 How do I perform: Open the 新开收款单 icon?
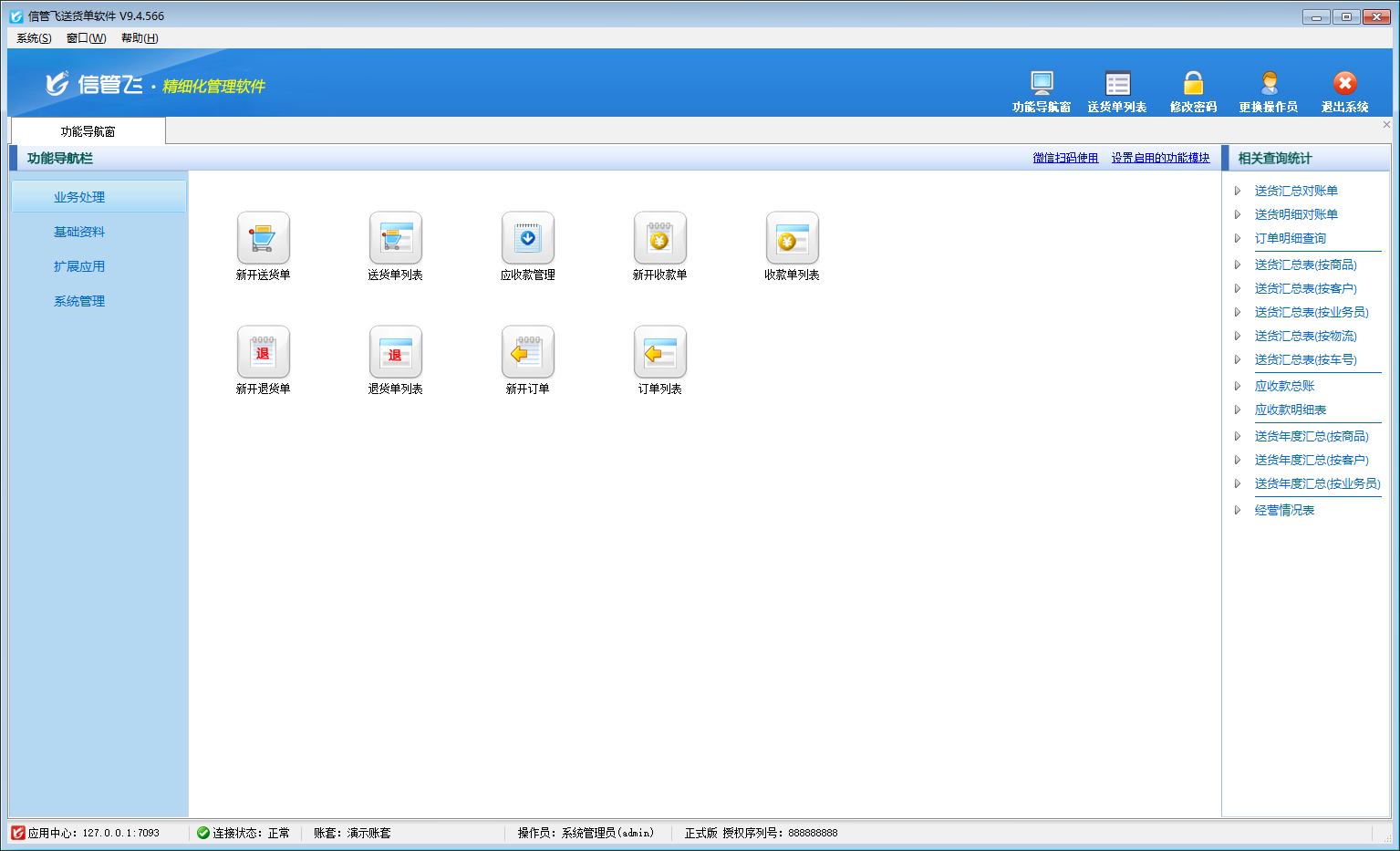(659, 238)
